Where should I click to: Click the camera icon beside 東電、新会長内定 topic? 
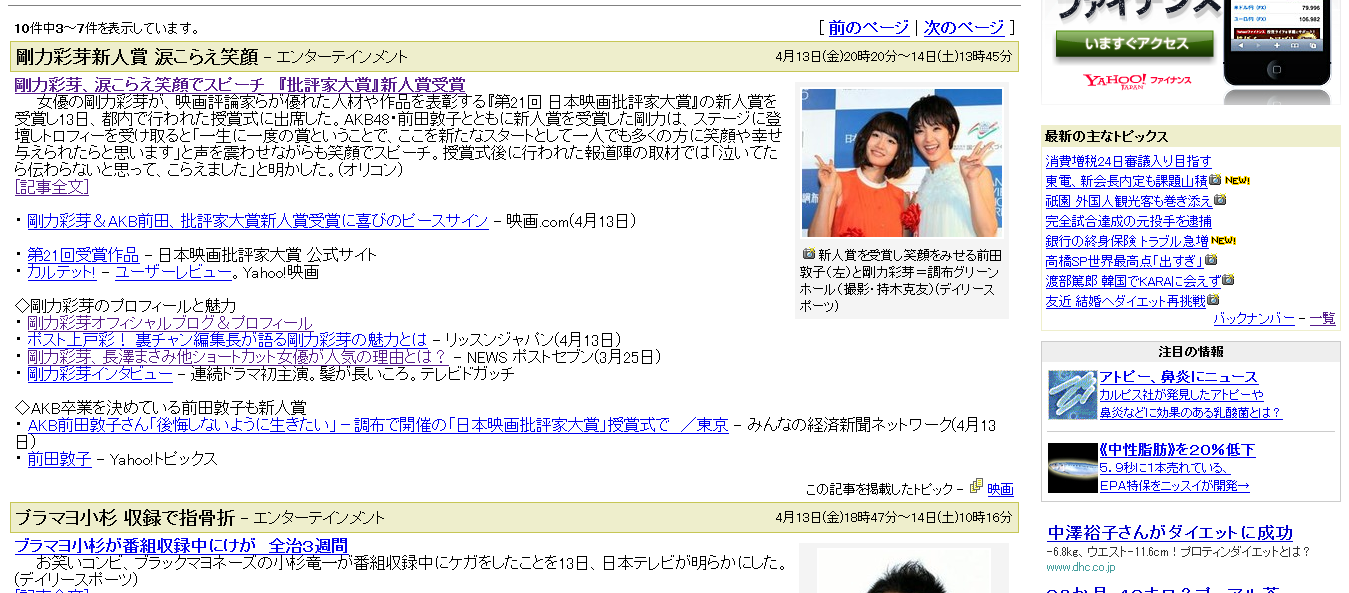pos(1215,180)
